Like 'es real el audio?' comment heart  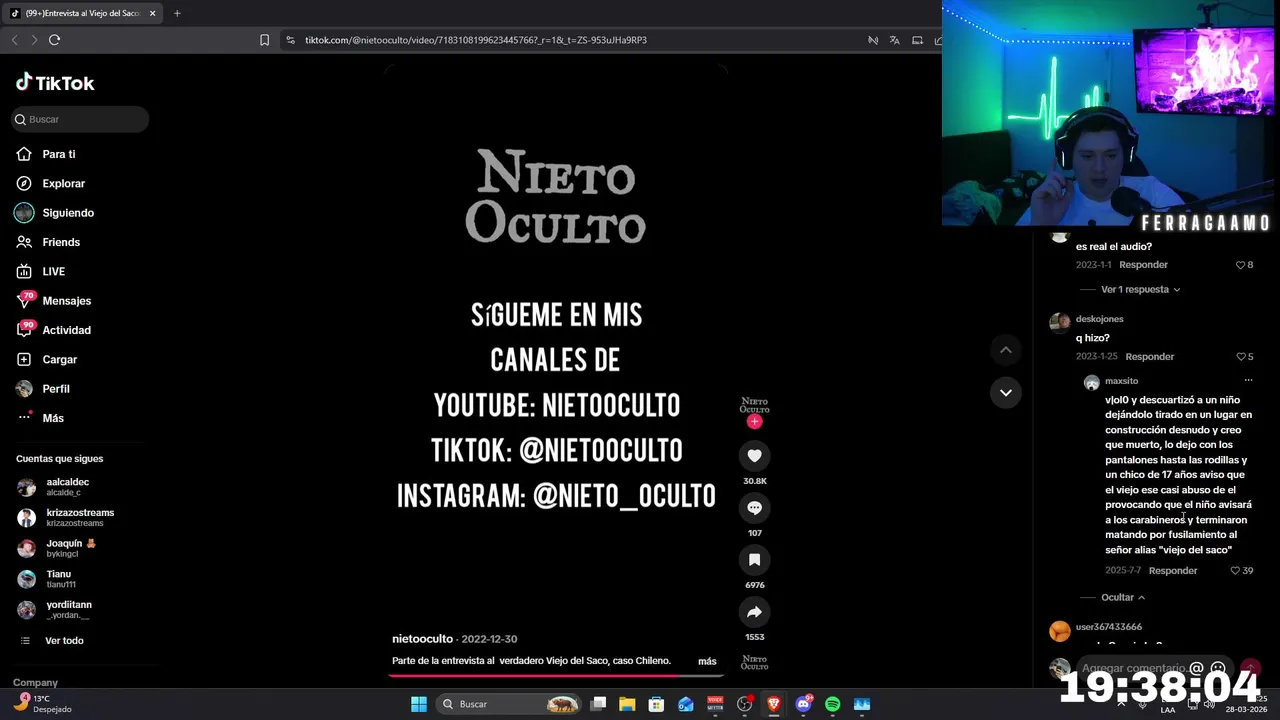tap(1241, 265)
